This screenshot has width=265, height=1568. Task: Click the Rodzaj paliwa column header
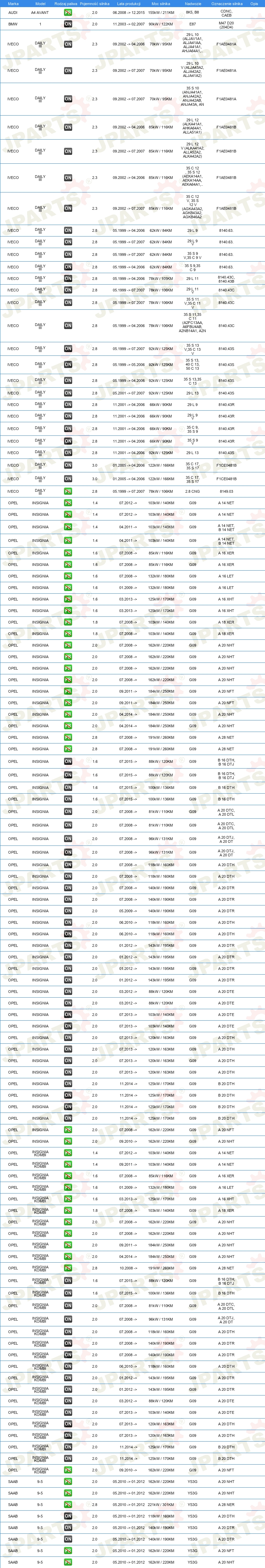[66, 4]
